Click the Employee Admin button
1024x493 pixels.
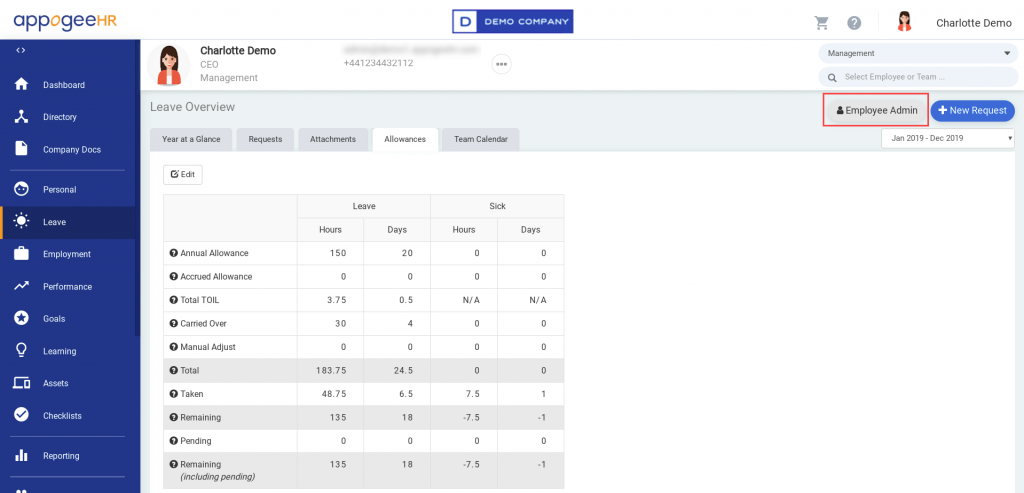[876, 110]
